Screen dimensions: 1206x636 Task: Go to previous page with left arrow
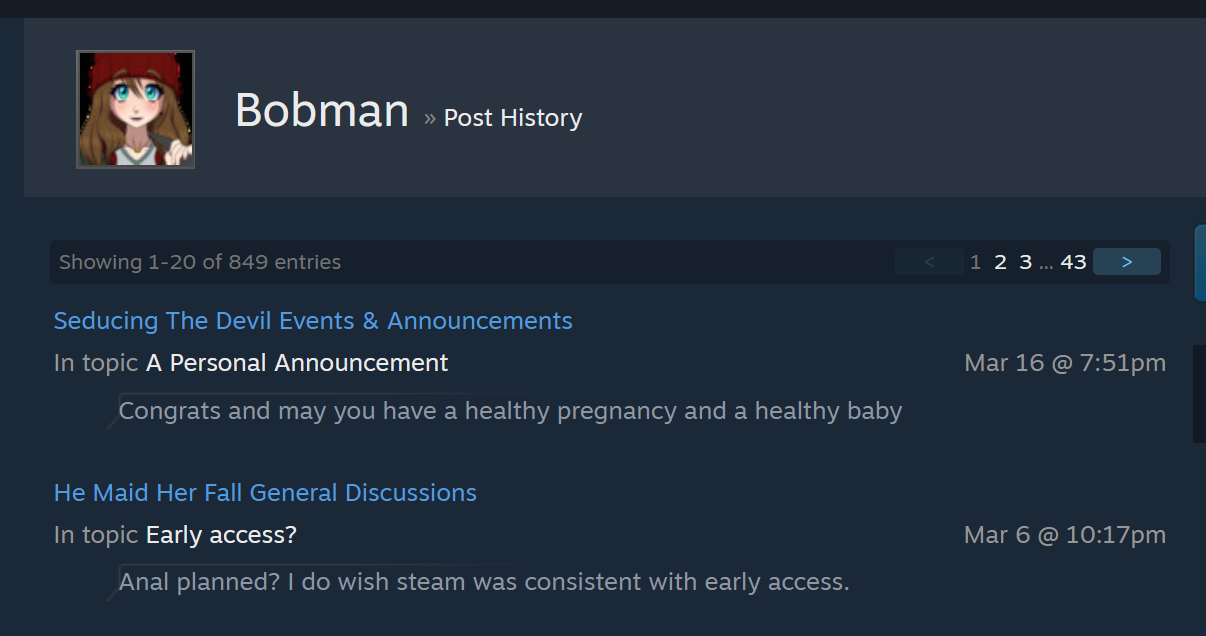(x=929, y=262)
